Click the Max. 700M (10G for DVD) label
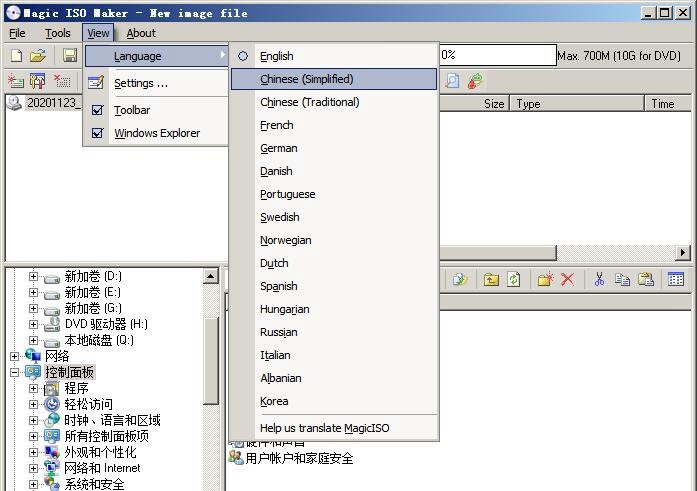This screenshot has width=697, height=491. [x=619, y=56]
